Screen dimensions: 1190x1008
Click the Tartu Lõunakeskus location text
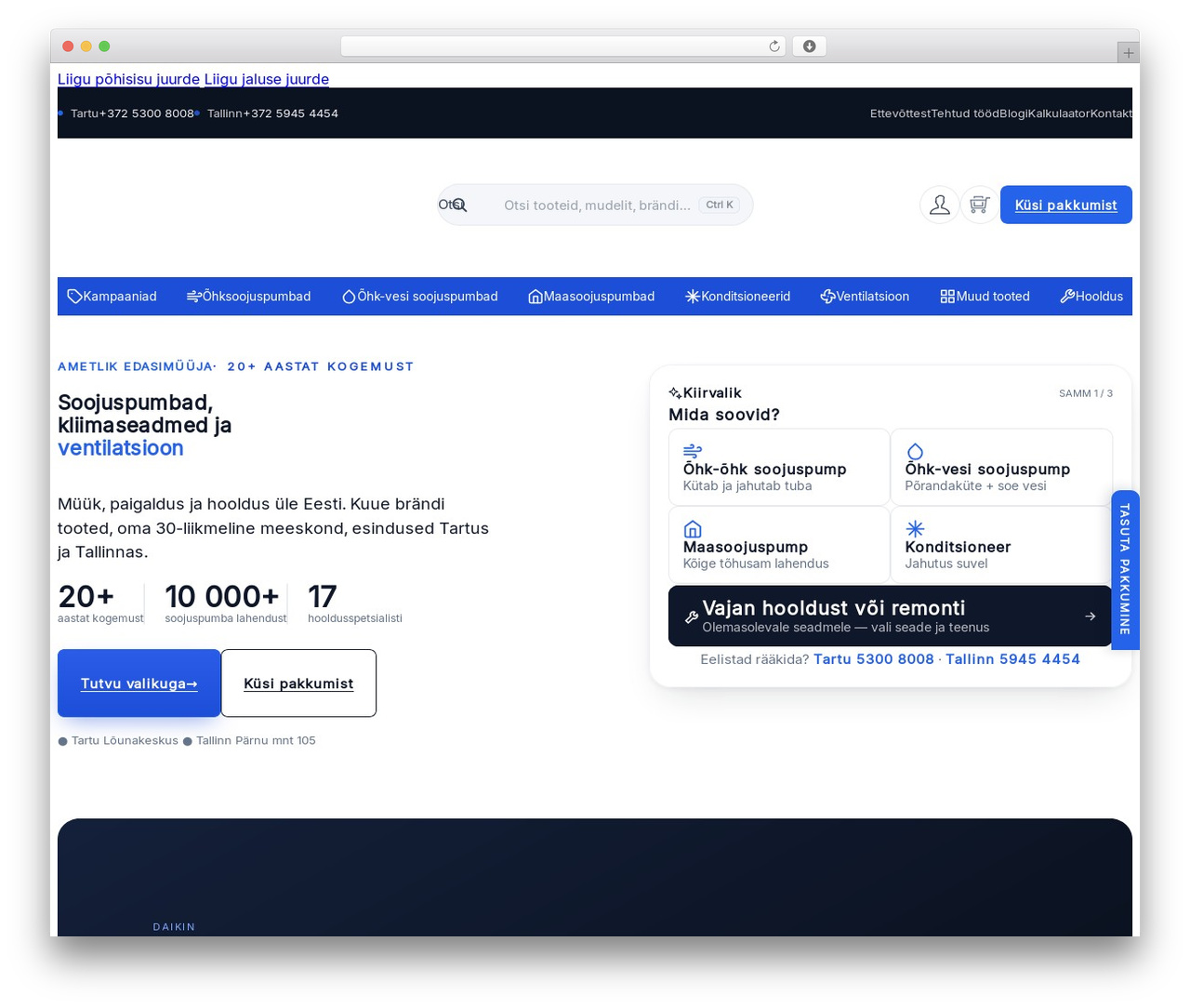point(125,741)
